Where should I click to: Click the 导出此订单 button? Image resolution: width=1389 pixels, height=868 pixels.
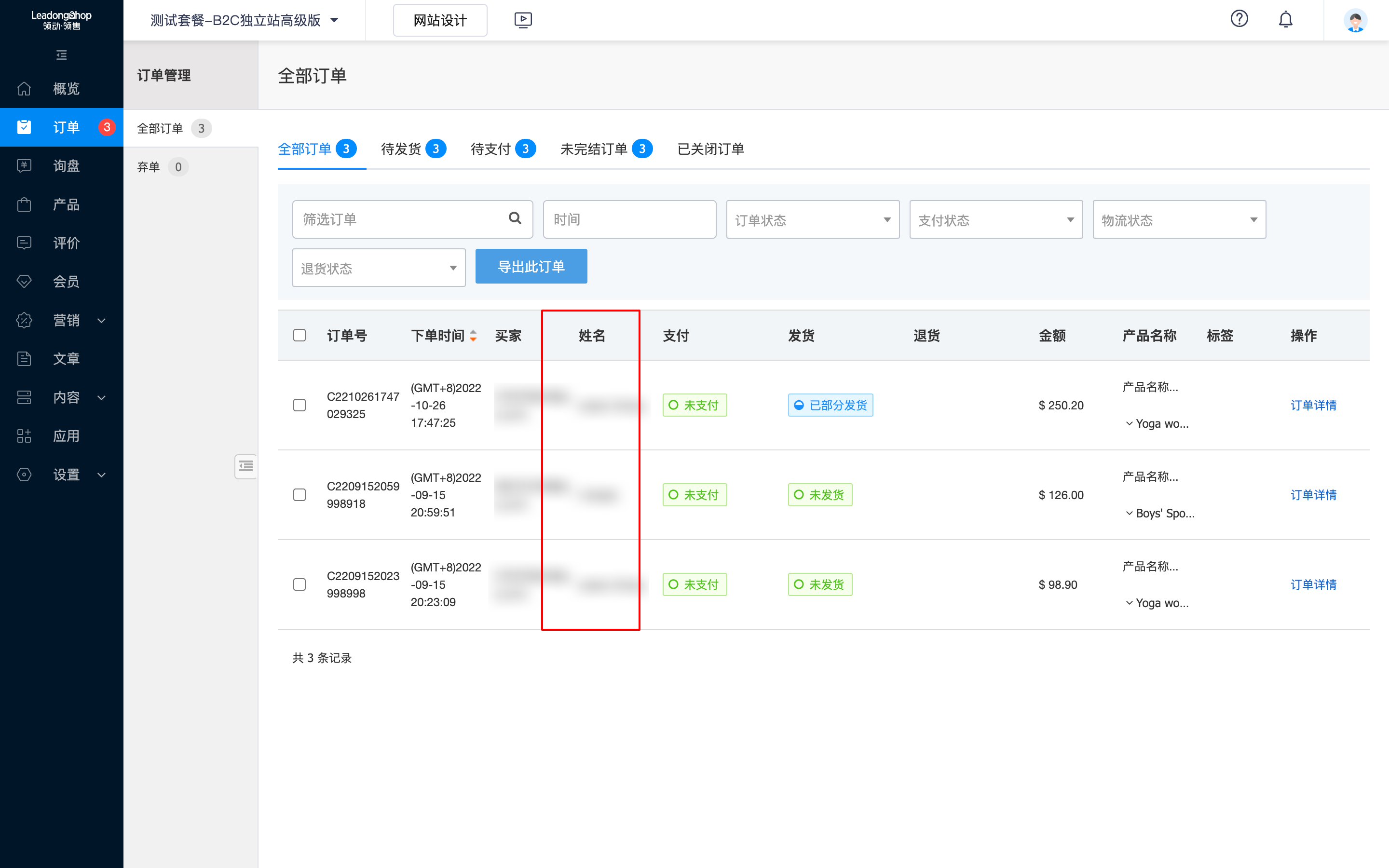pyautogui.click(x=531, y=266)
